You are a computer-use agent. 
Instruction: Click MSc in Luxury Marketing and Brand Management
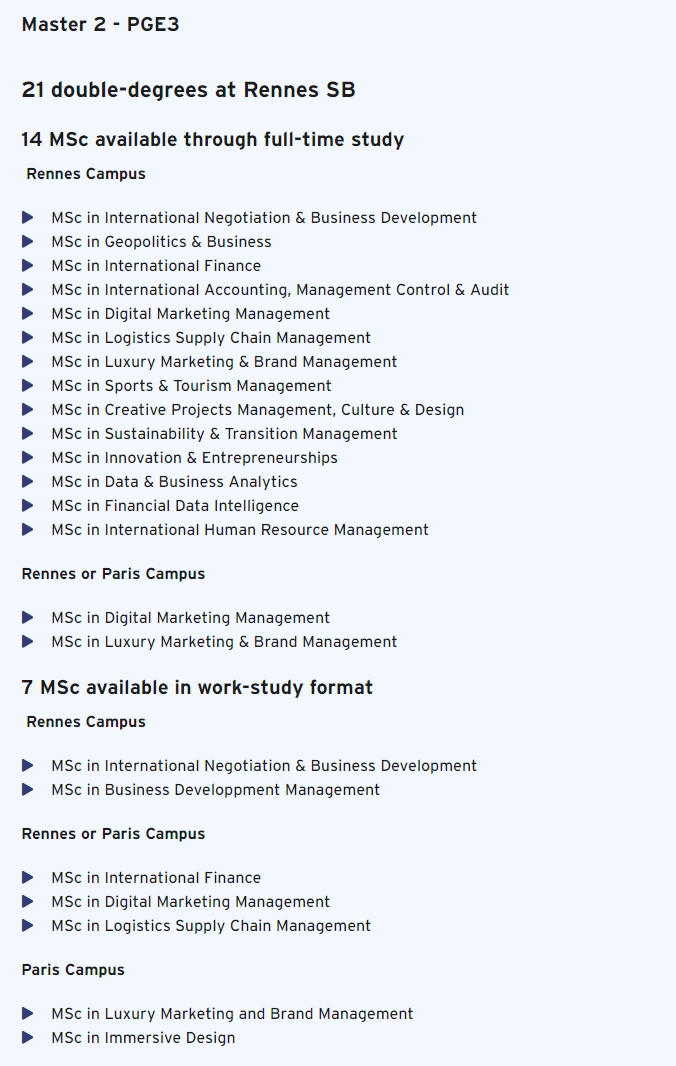point(232,1014)
